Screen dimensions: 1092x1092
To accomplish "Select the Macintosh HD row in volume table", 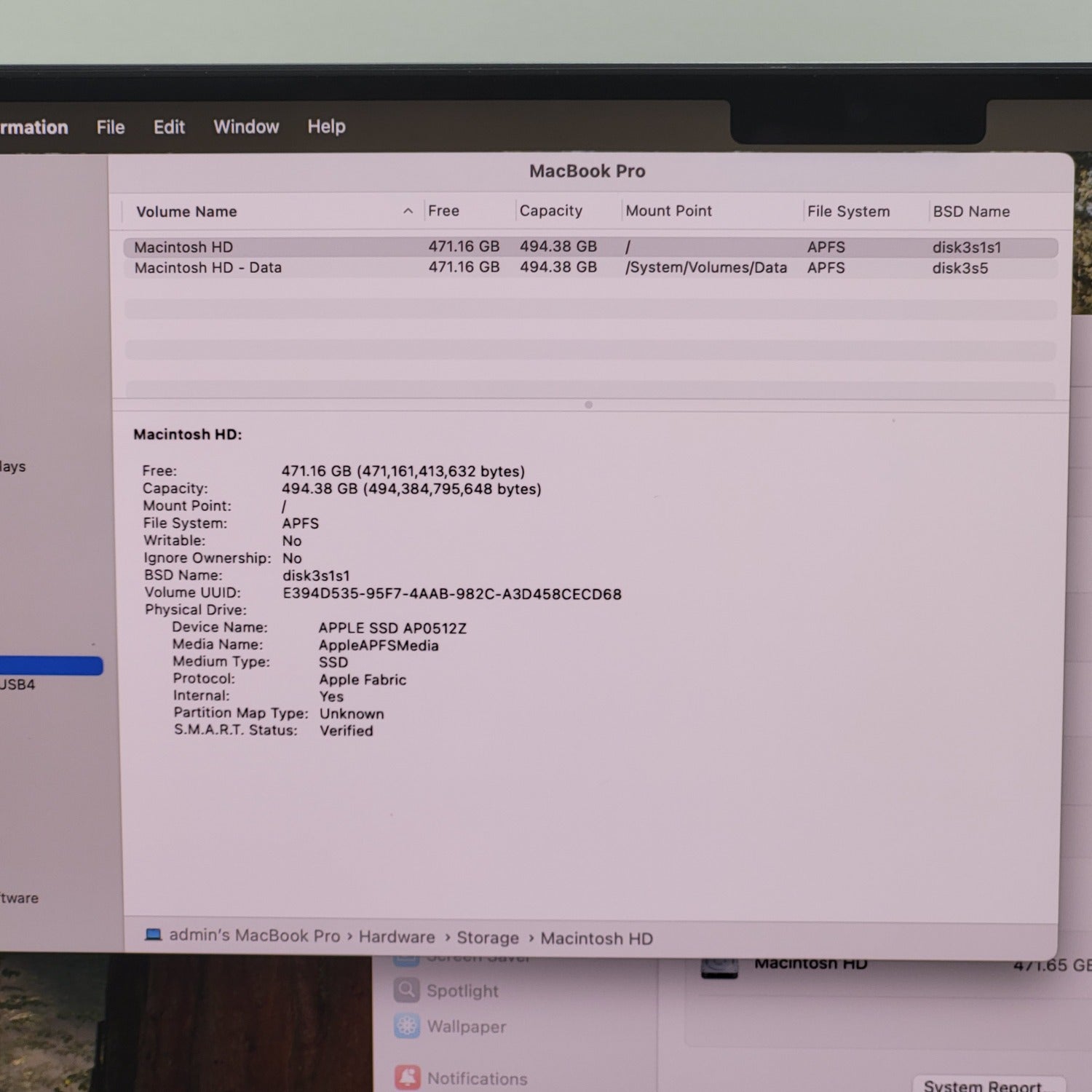I will coord(183,248).
